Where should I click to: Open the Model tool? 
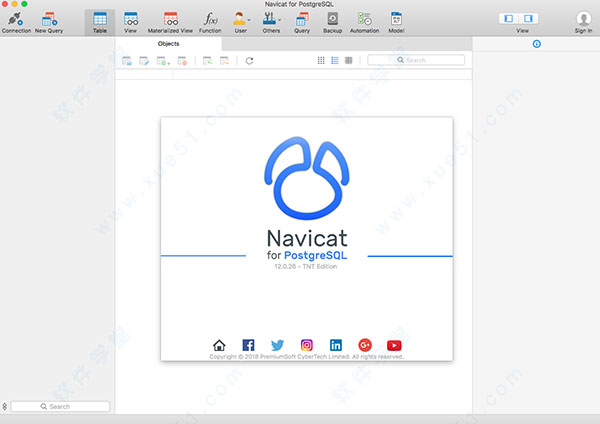coord(396,23)
